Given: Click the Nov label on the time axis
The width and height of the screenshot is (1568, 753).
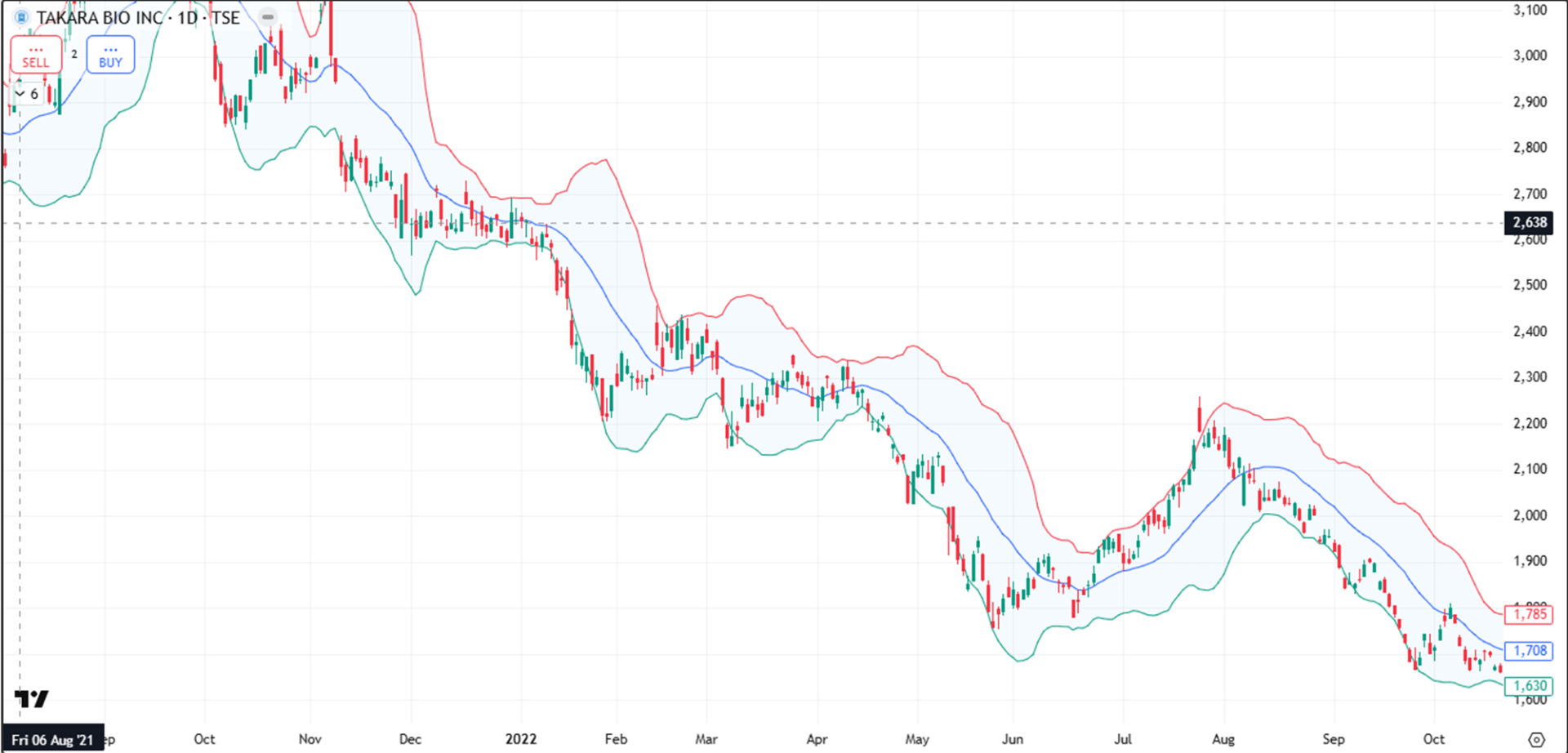Looking at the screenshot, I should [x=310, y=739].
